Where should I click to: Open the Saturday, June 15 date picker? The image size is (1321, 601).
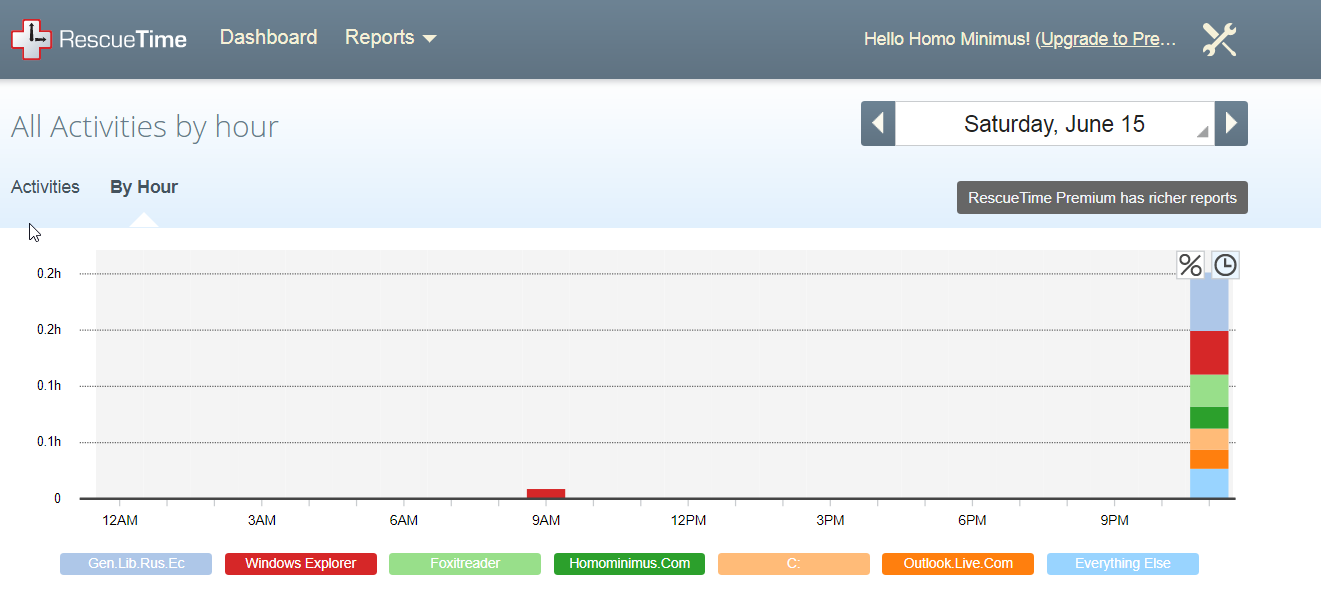(1055, 123)
